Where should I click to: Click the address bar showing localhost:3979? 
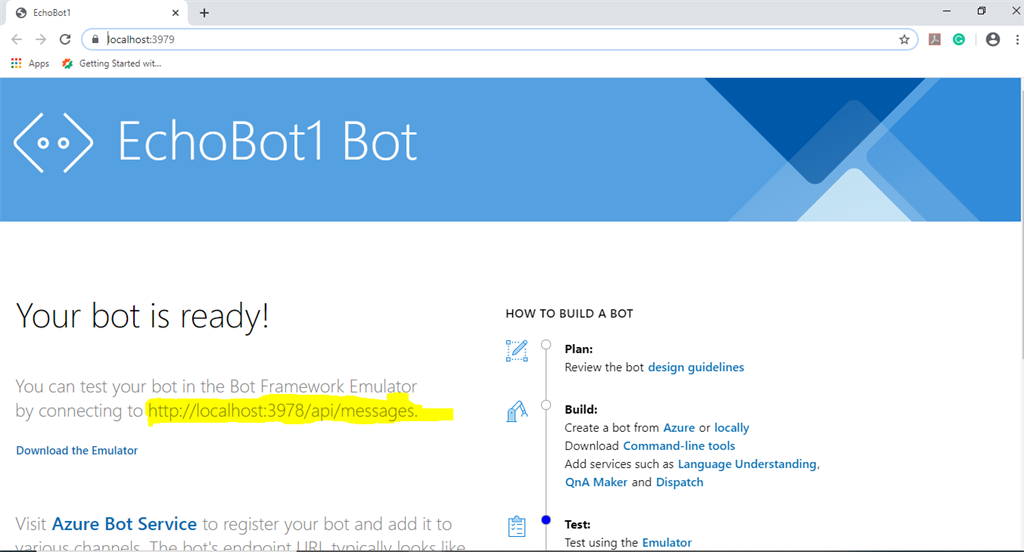pos(500,39)
